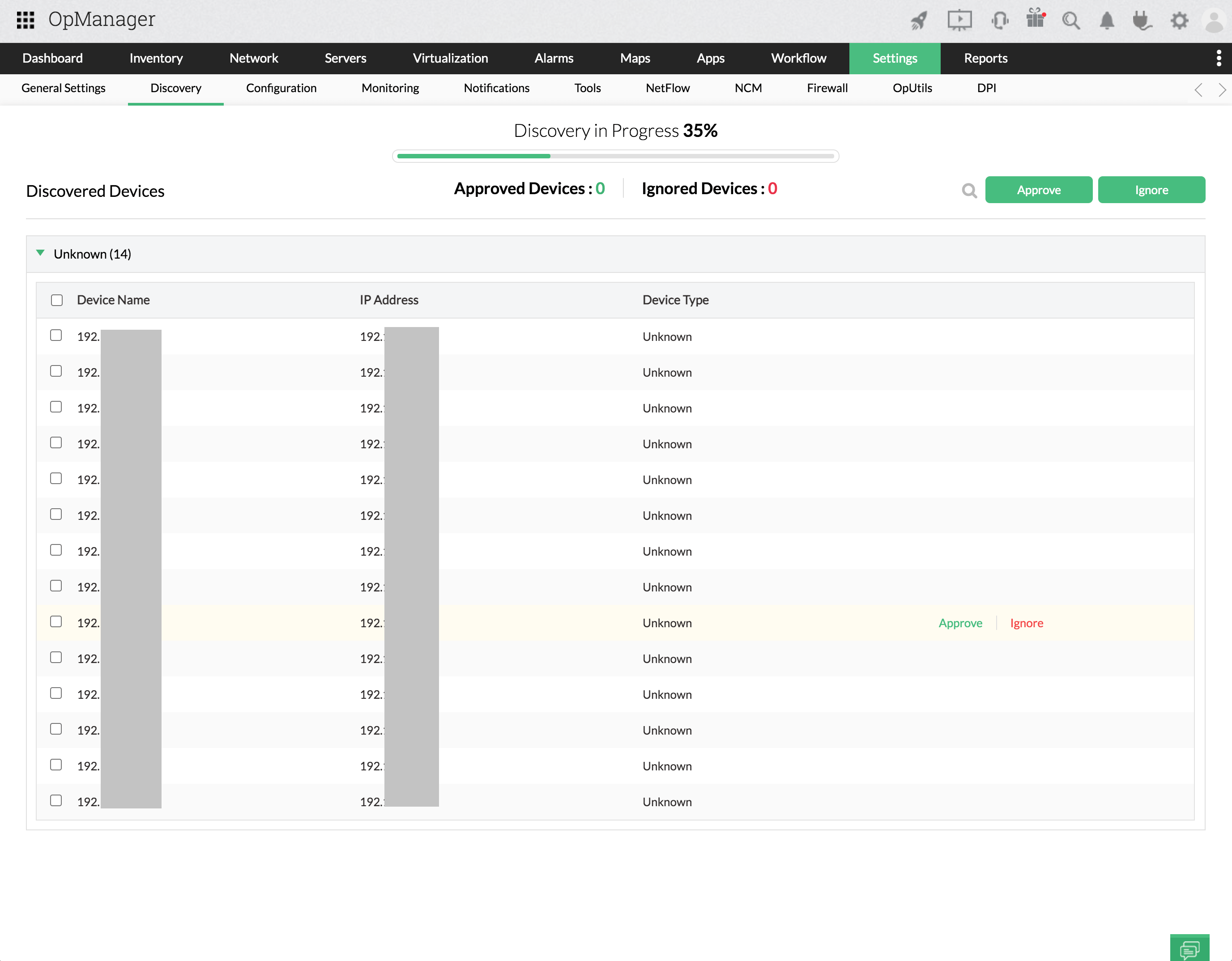Switch to the Inventory menu
Screen dimensions: 1232x961
coord(156,58)
